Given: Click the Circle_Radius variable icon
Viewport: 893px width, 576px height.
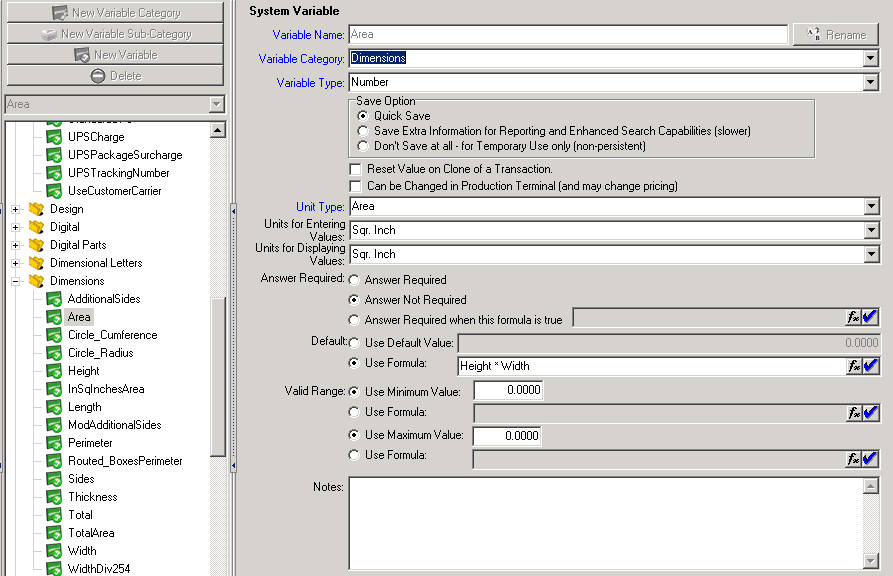Looking at the screenshot, I should 54,353.
